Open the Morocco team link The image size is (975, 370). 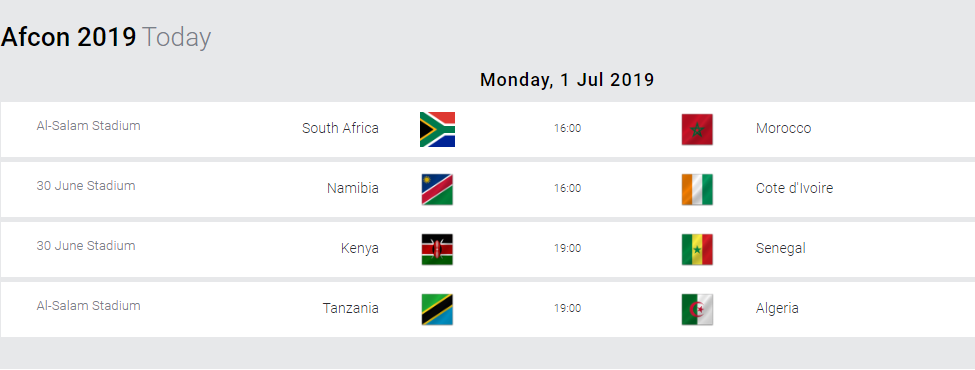pyautogui.click(x=783, y=128)
